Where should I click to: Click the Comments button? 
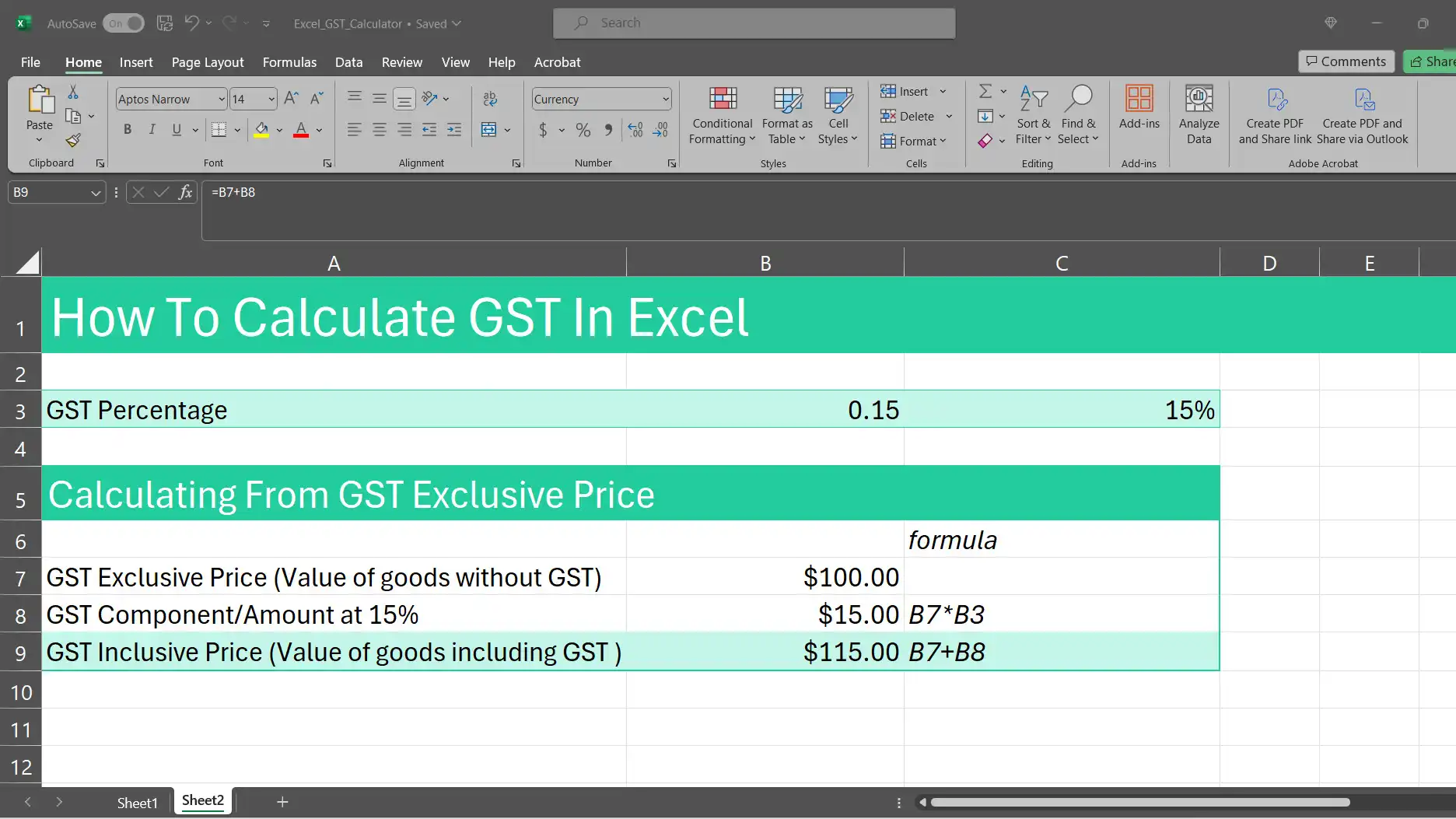(x=1346, y=61)
